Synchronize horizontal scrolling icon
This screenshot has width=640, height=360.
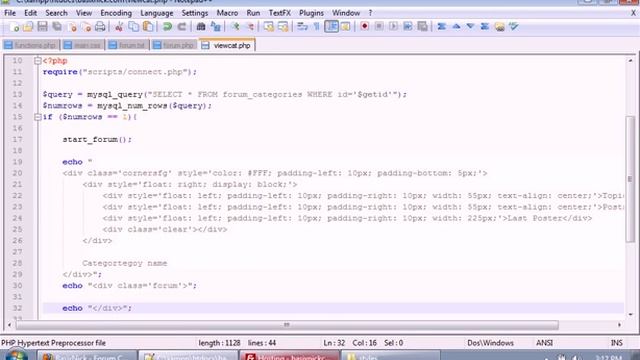coord(283,27)
